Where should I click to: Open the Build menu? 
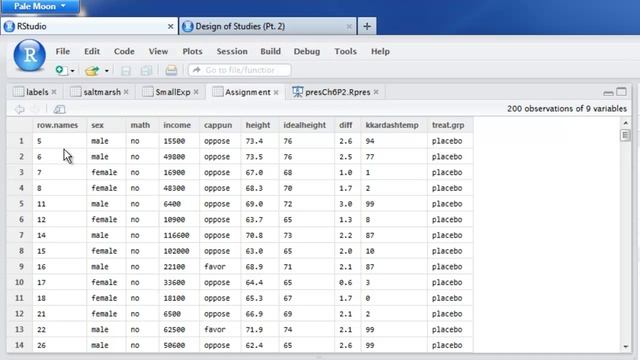tap(271, 51)
